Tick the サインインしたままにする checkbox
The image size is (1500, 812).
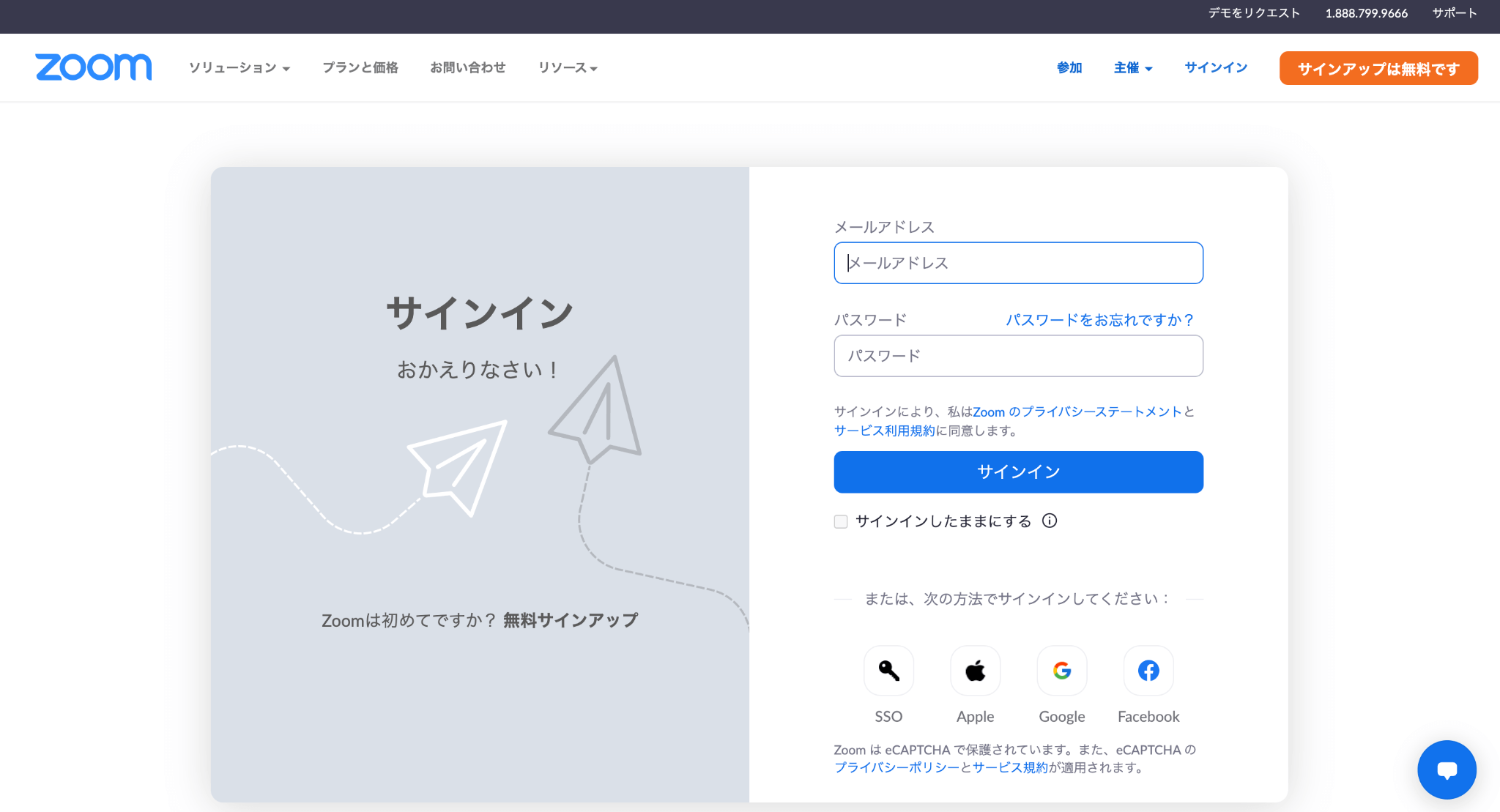841,521
